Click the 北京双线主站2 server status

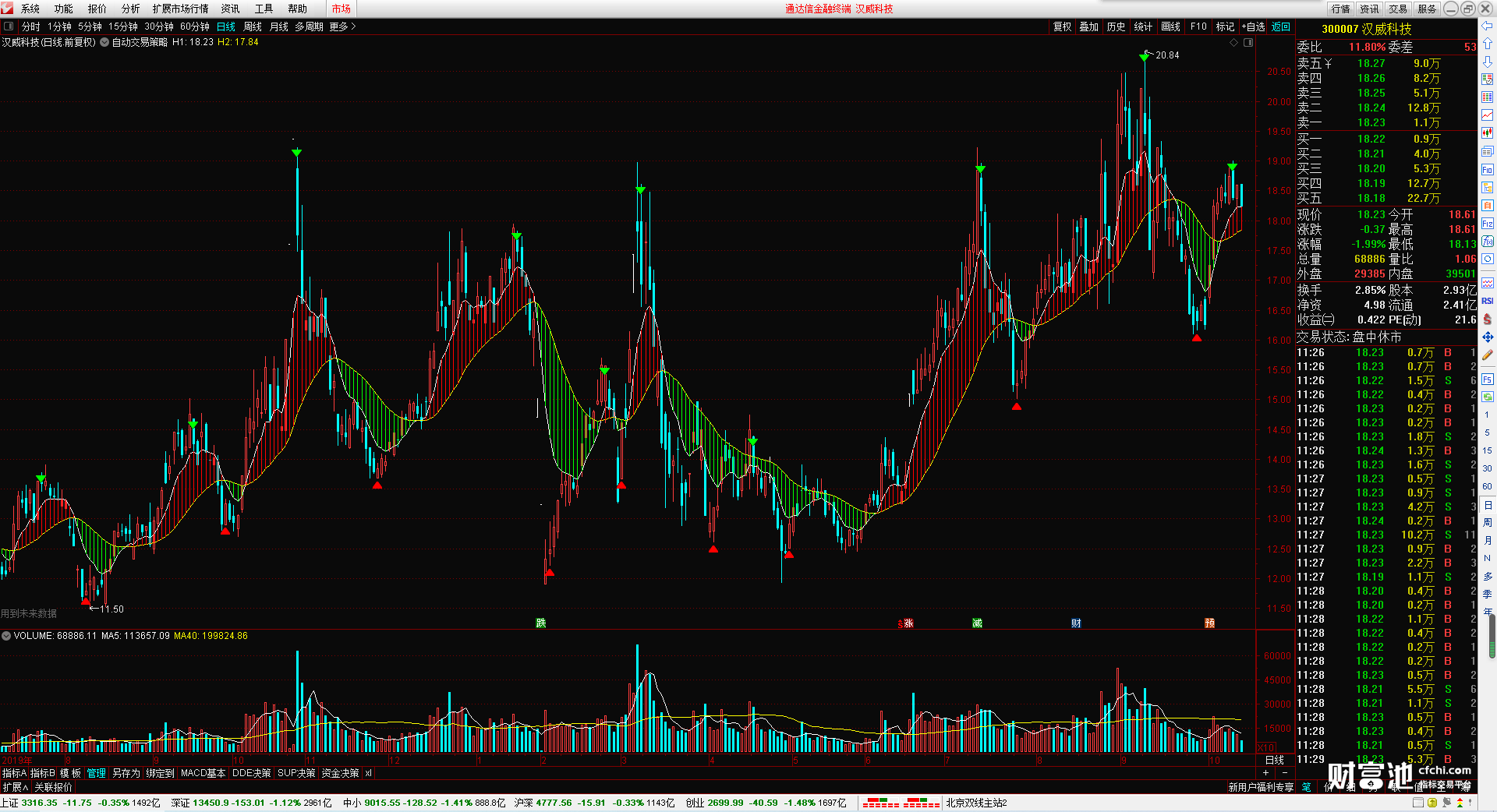coord(977,803)
